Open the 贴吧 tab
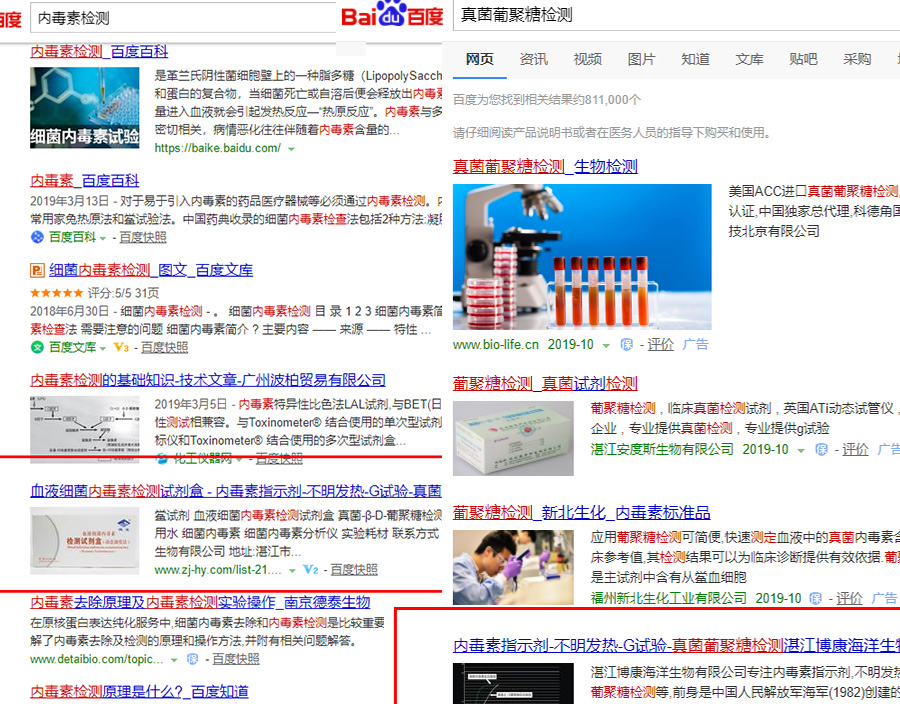 tap(803, 59)
